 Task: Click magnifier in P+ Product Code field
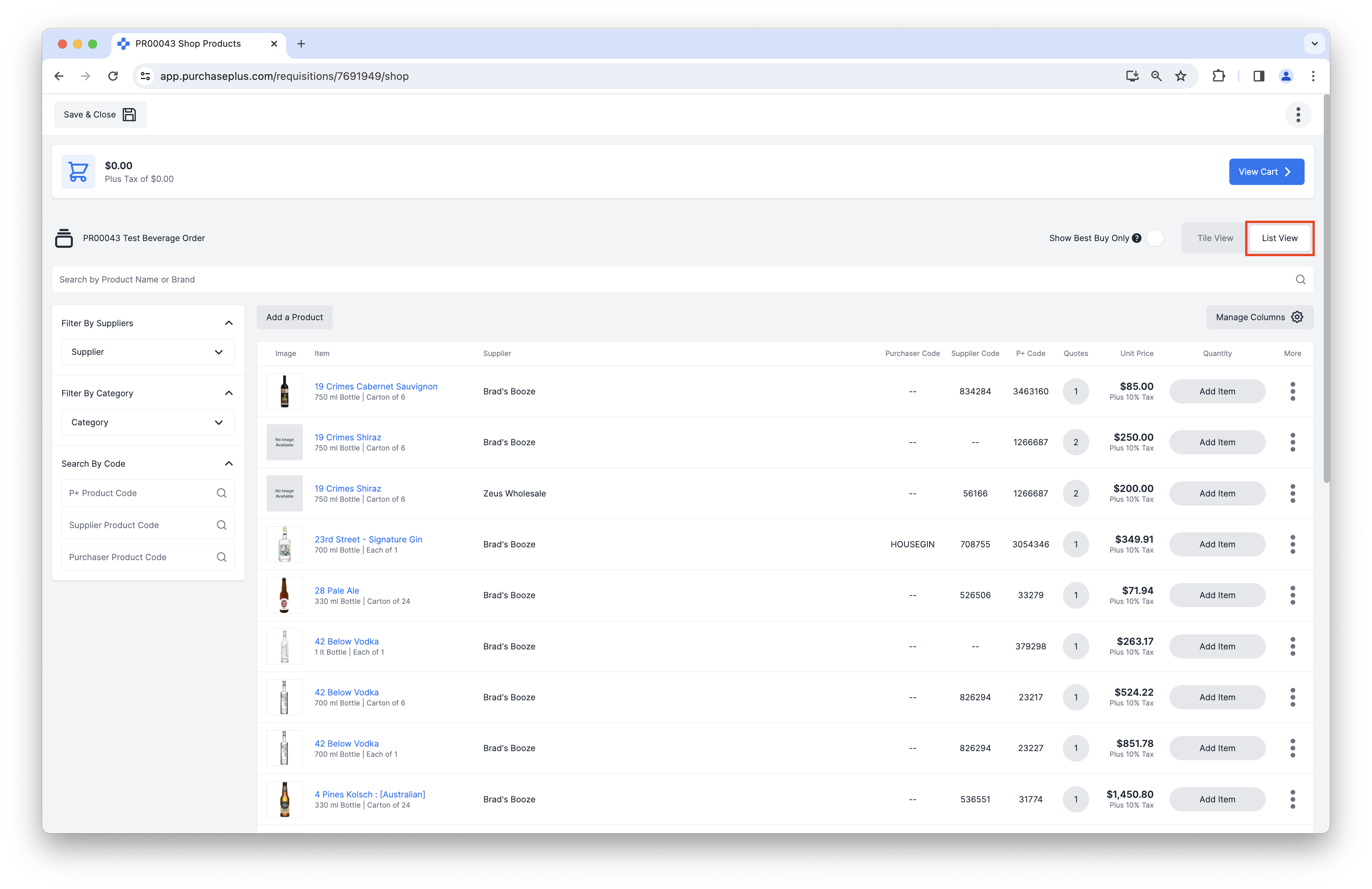click(x=221, y=493)
